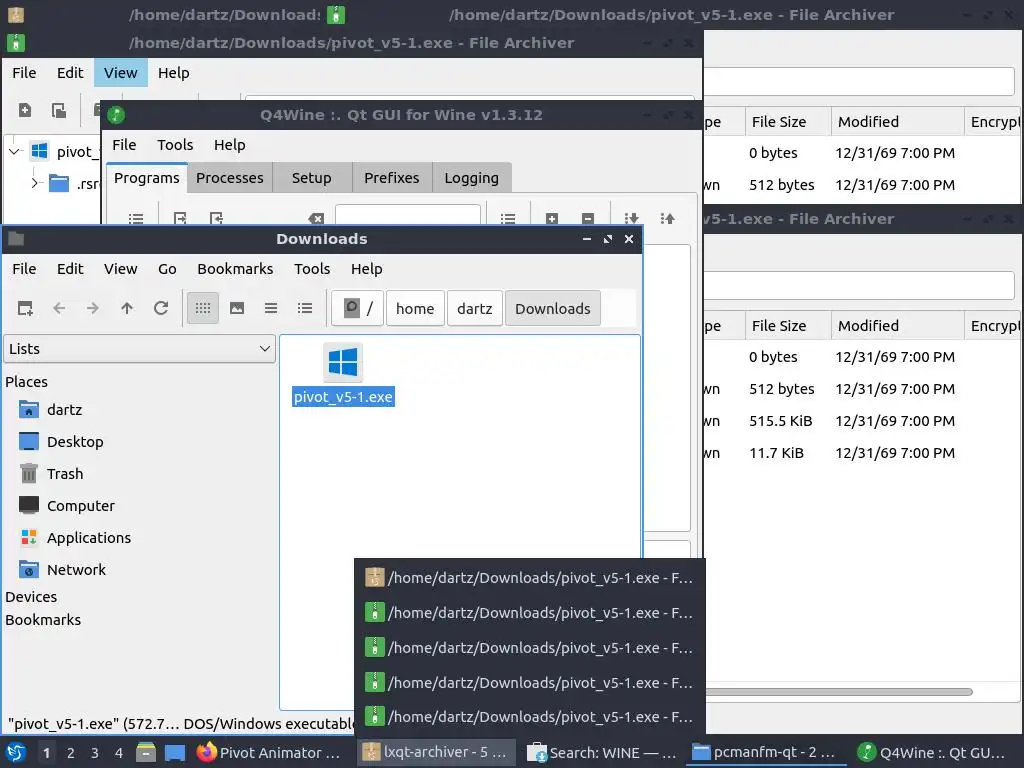Go back in Downloads file manager

(59, 308)
